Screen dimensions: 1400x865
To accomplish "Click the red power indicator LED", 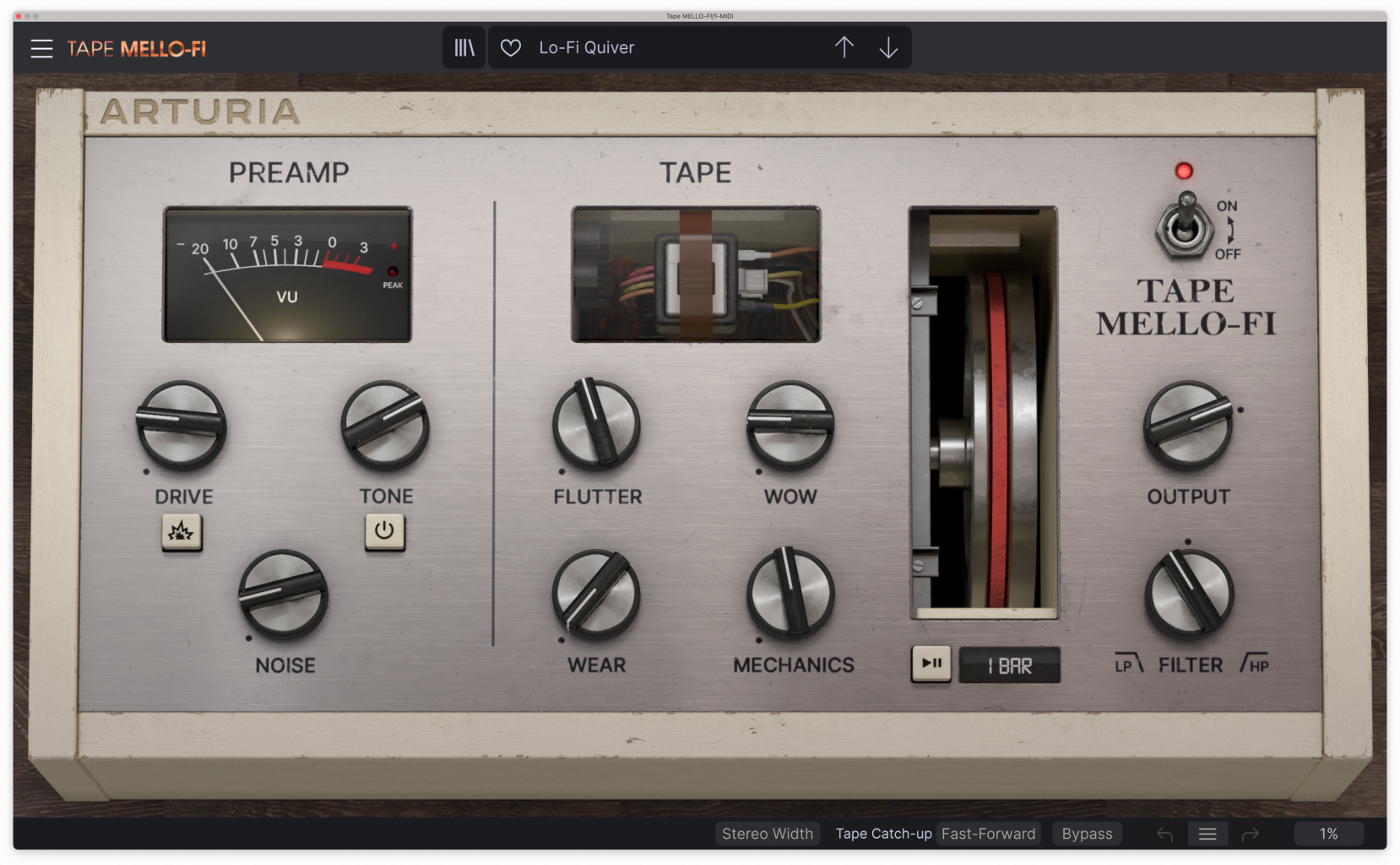I will click(x=1184, y=171).
